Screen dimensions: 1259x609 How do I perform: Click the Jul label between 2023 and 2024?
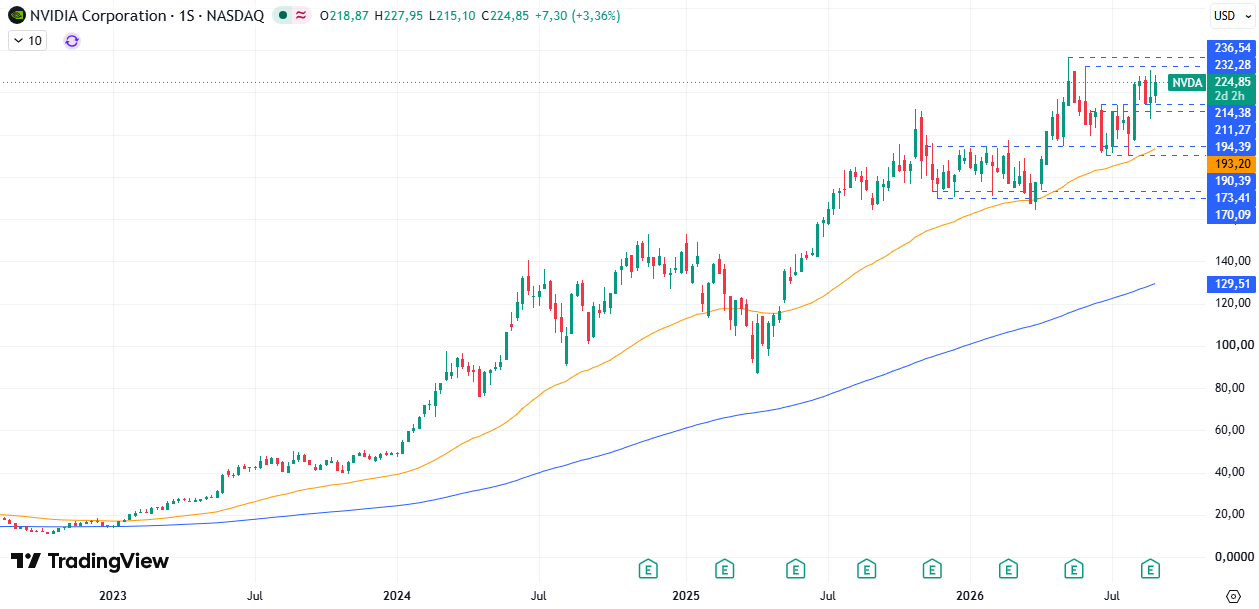click(255, 596)
